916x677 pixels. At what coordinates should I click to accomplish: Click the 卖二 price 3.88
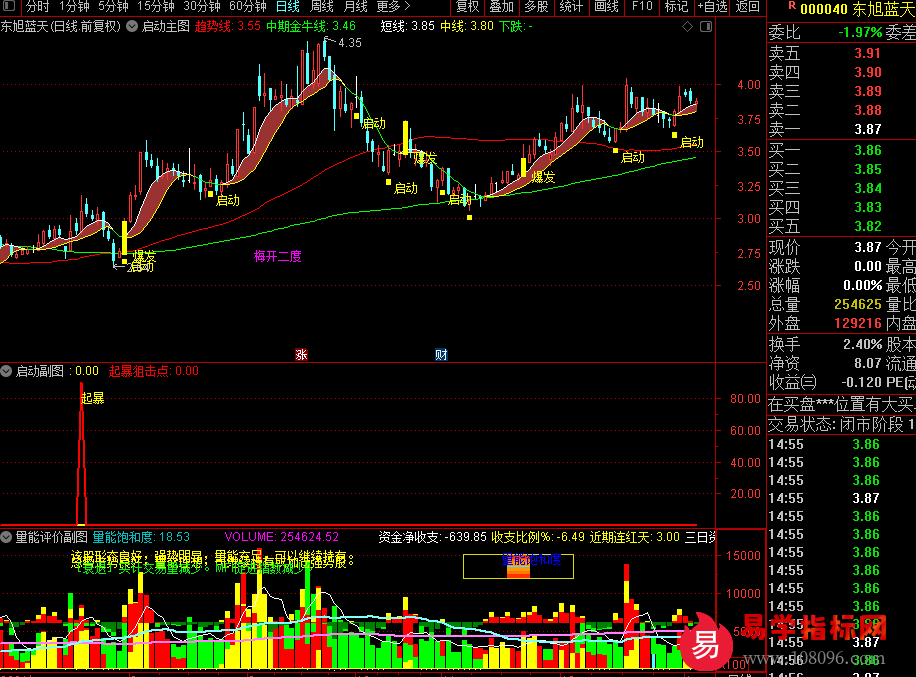click(868, 110)
